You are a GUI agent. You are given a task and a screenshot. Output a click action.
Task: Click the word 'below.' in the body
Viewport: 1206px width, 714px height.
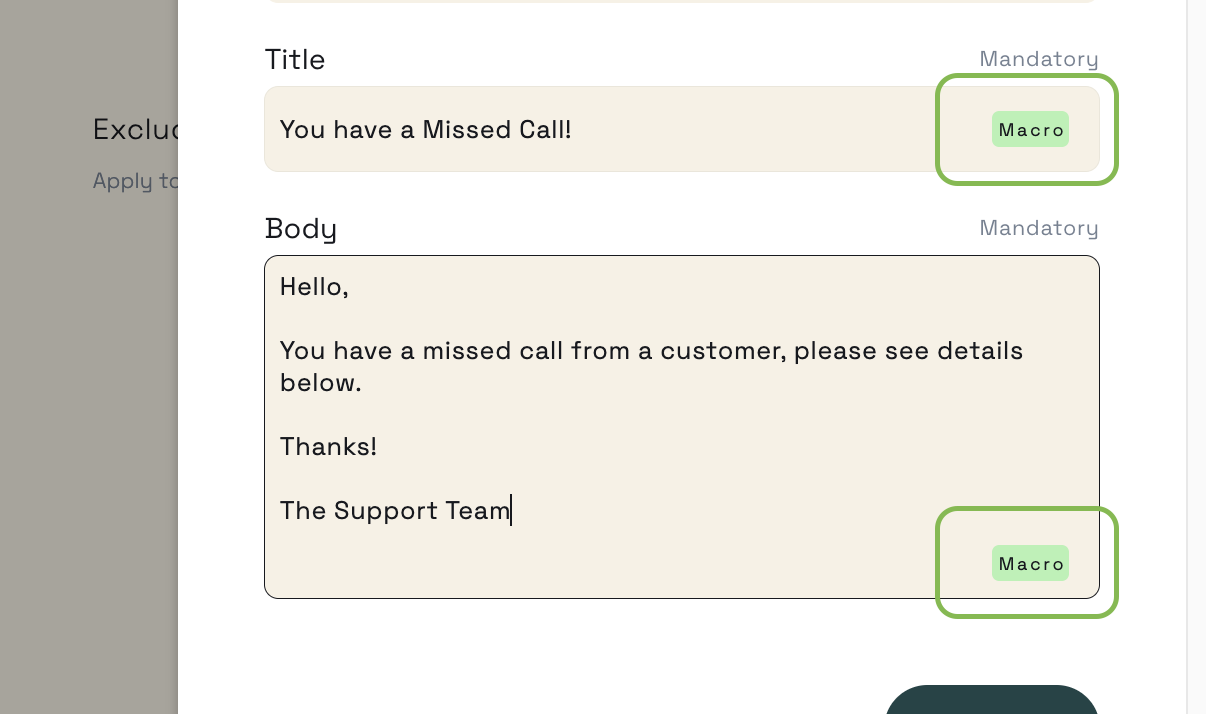tap(320, 383)
